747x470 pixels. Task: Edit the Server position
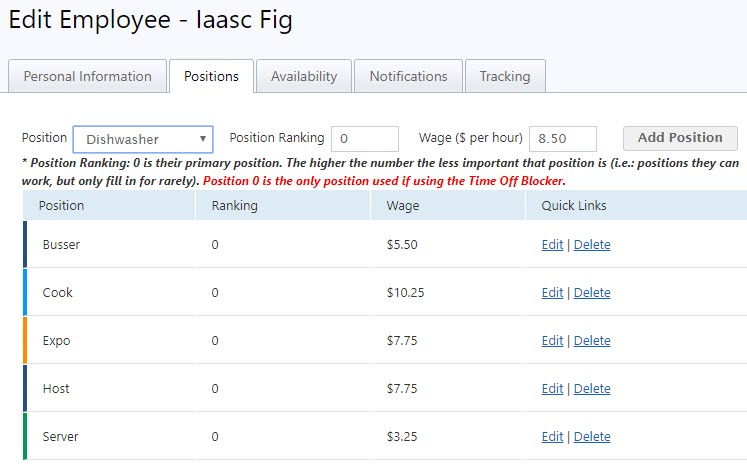(x=552, y=437)
